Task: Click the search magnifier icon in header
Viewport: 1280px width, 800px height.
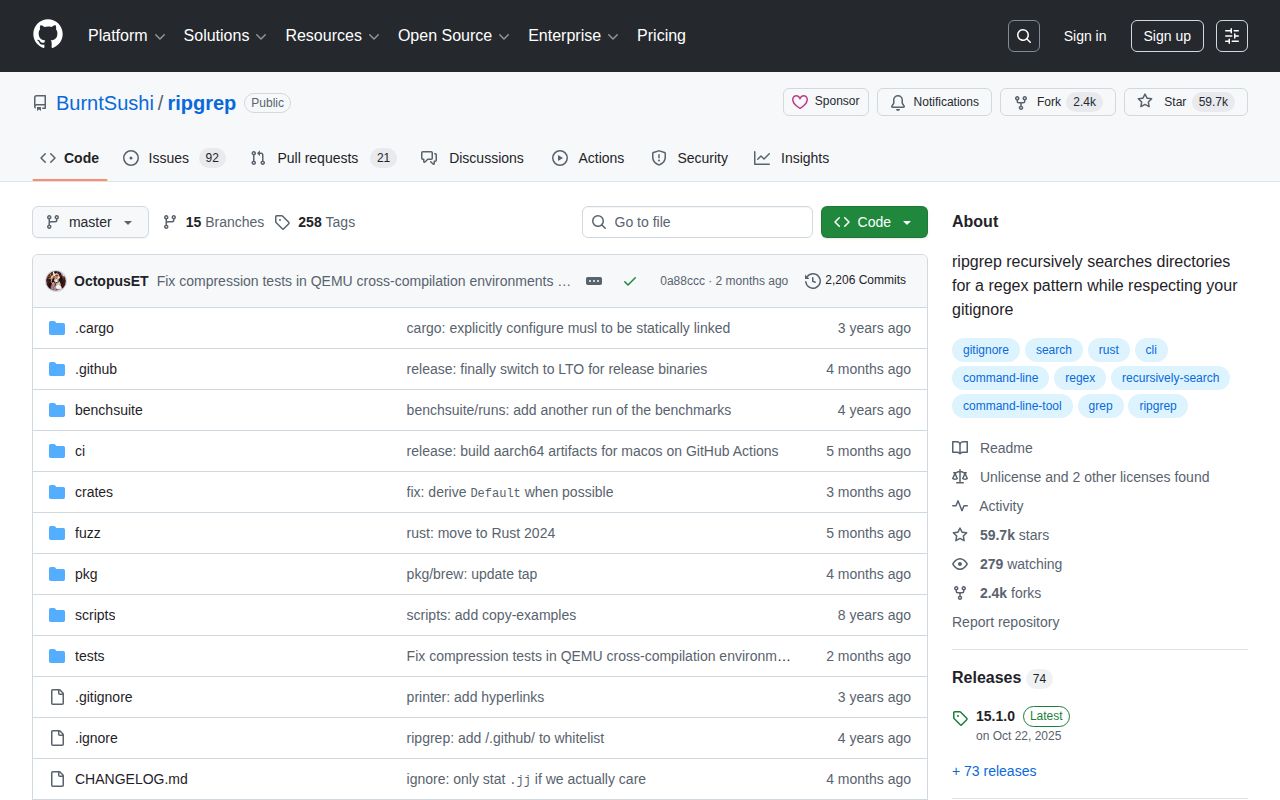Action: 1023,35
